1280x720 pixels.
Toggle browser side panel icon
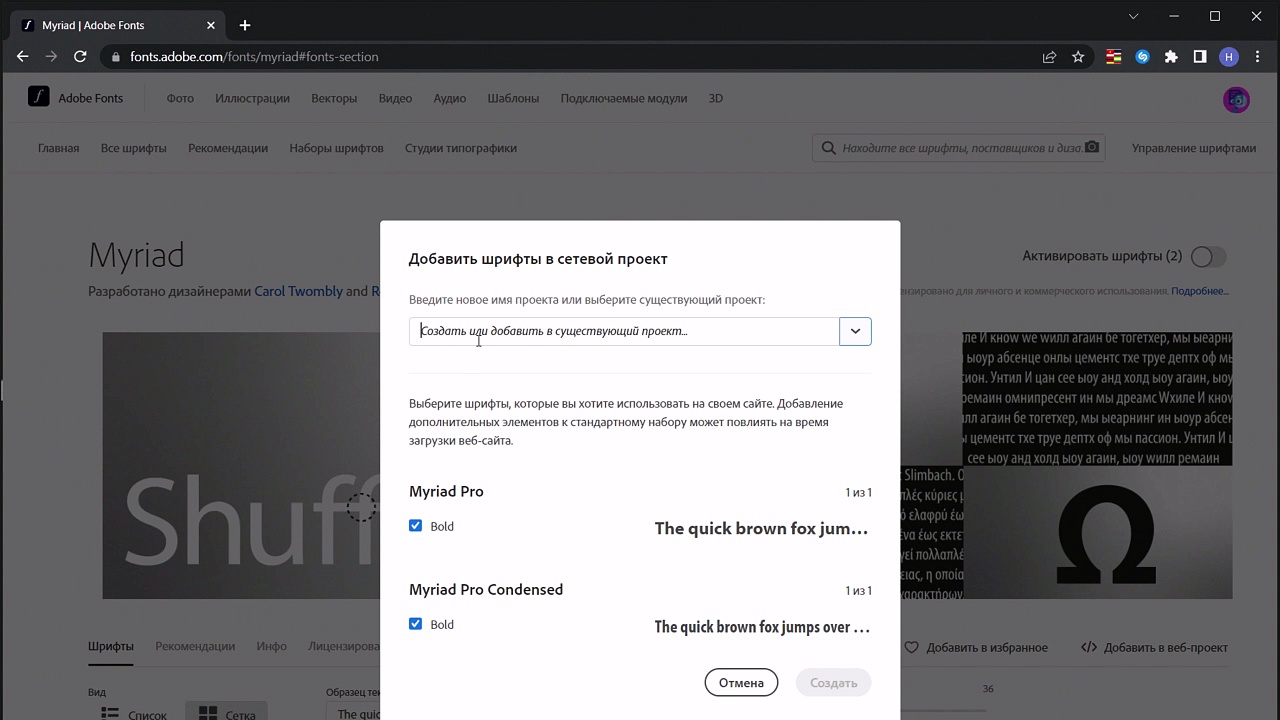[1200, 57]
